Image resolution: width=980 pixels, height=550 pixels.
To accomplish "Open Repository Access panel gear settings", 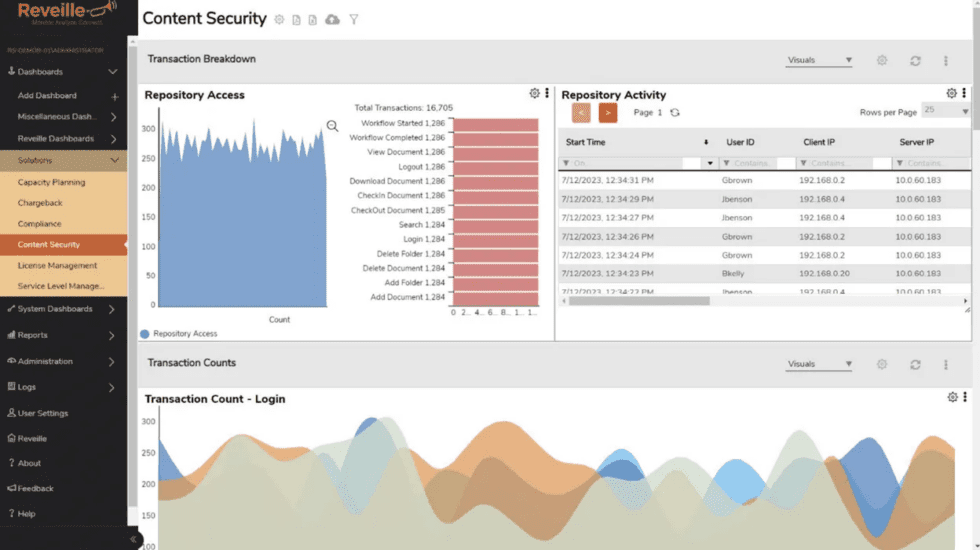I will point(534,94).
